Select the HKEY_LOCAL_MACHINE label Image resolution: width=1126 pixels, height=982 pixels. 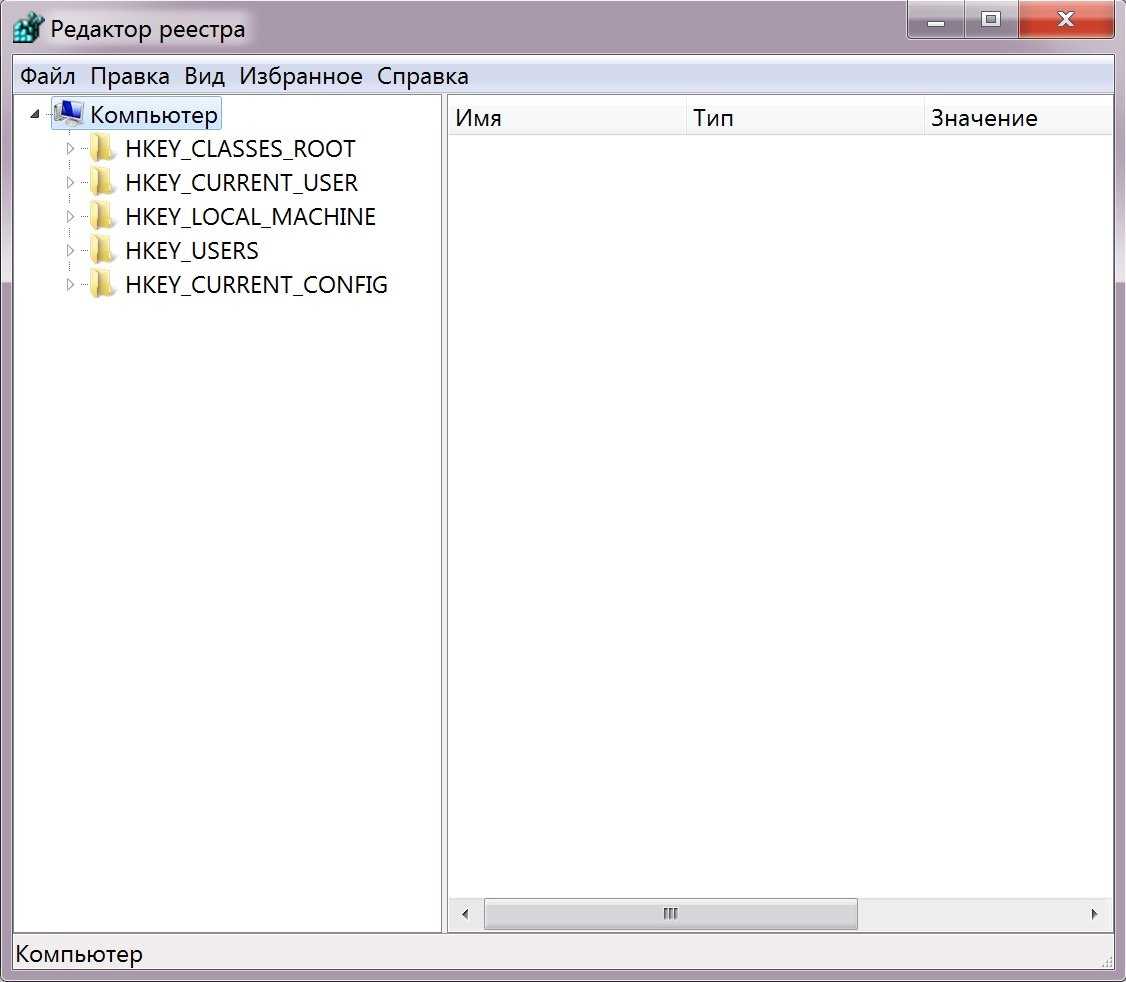(x=251, y=216)
